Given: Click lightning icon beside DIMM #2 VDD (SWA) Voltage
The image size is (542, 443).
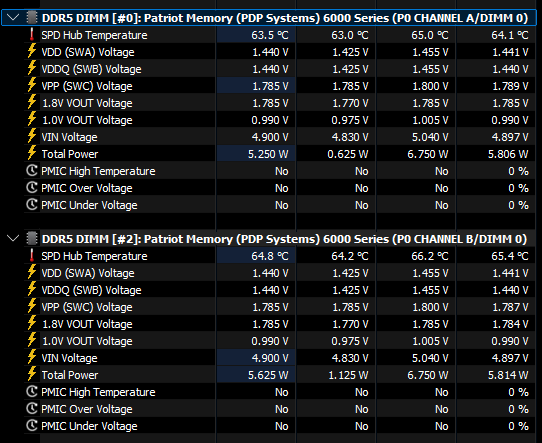Looking at the screenshot, I should click(x=32, y=272).
